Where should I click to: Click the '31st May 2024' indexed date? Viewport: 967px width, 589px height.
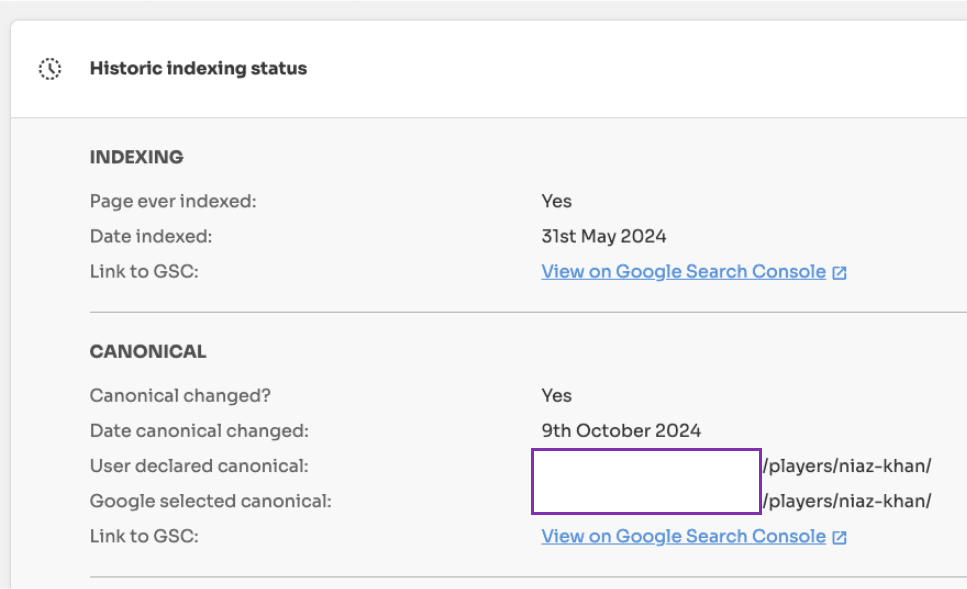604,236
